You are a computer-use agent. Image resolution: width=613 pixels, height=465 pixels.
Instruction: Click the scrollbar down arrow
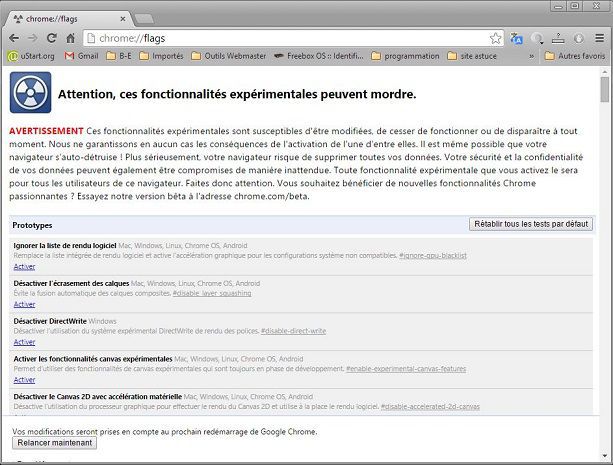click(x=605, y=456)
